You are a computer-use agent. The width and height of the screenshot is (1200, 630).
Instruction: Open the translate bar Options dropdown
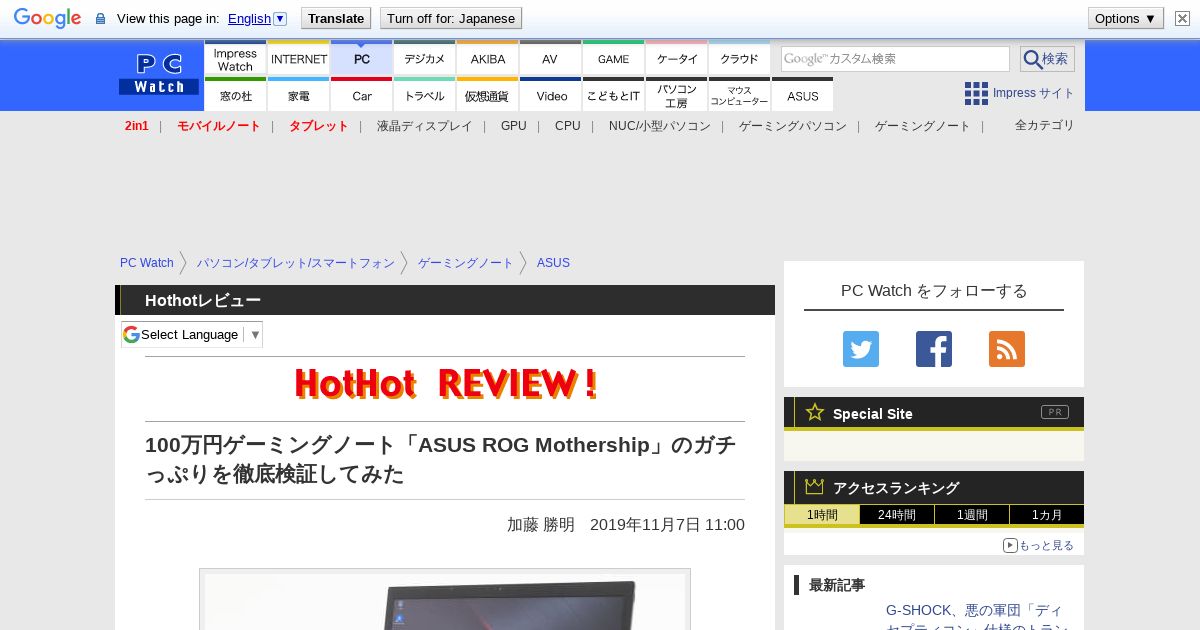pyautogui.click(x=1125, y=18)
